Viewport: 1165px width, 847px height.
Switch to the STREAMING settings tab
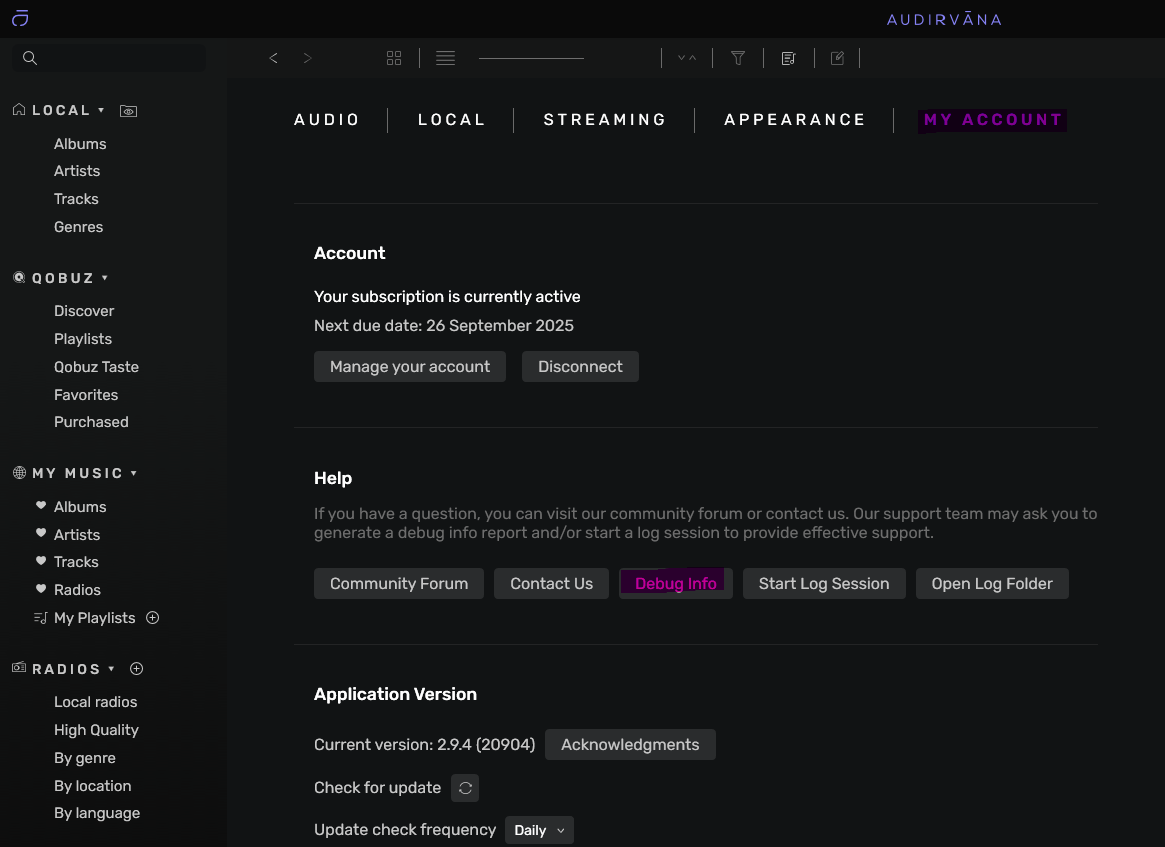[604, 119]
